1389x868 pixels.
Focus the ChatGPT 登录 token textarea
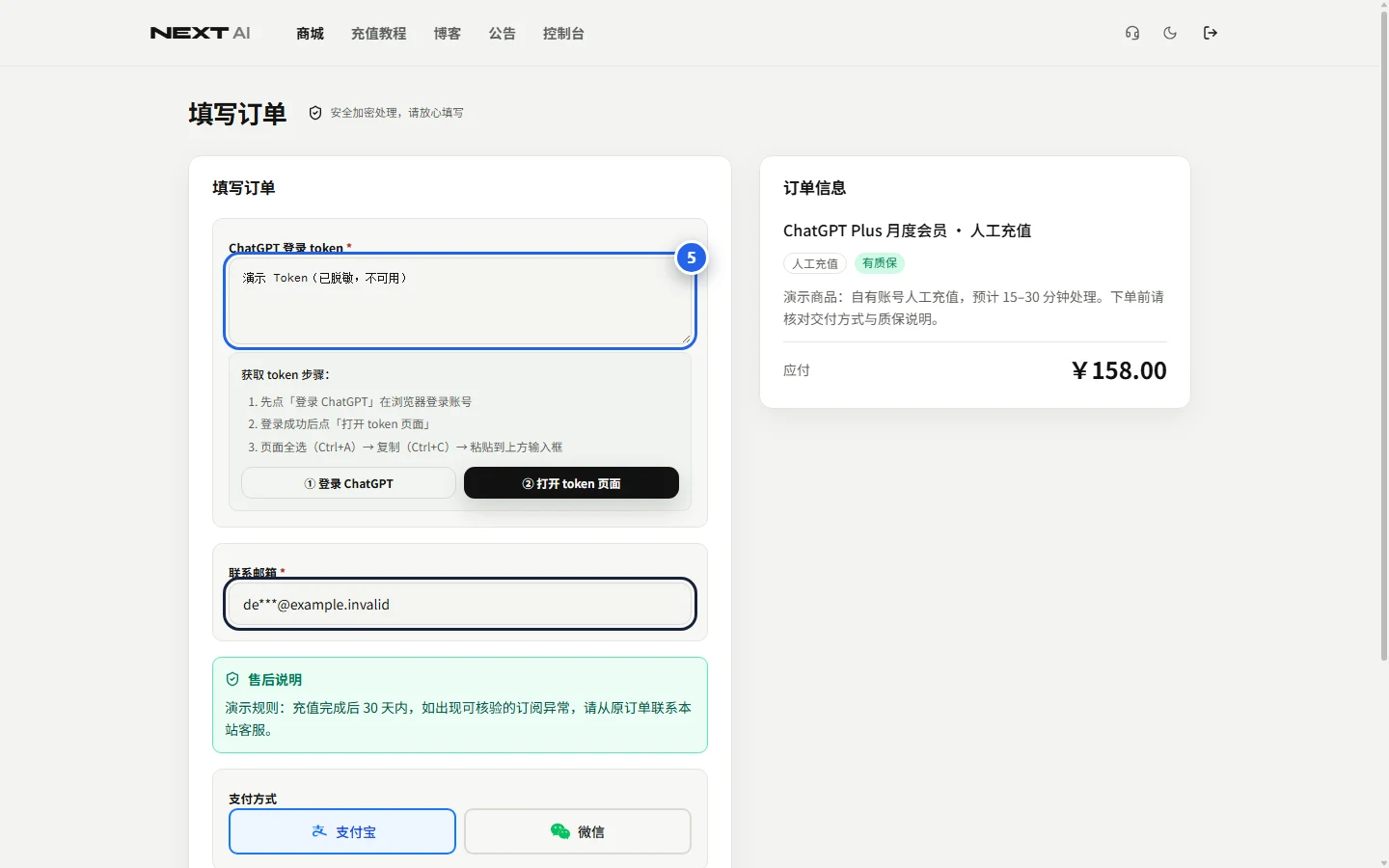(460, 301)
